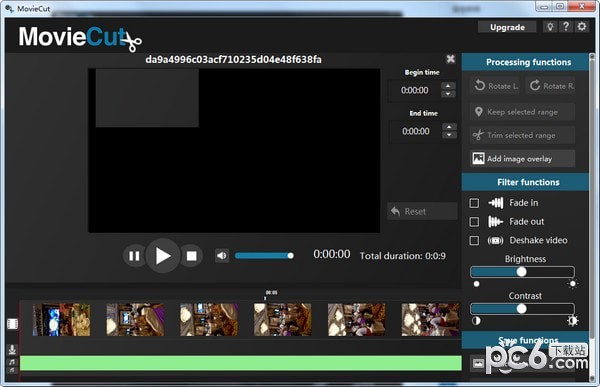Screen dimensions: 600x387
Task: Click the Fade in waveform icon
Action: [496, 203]
